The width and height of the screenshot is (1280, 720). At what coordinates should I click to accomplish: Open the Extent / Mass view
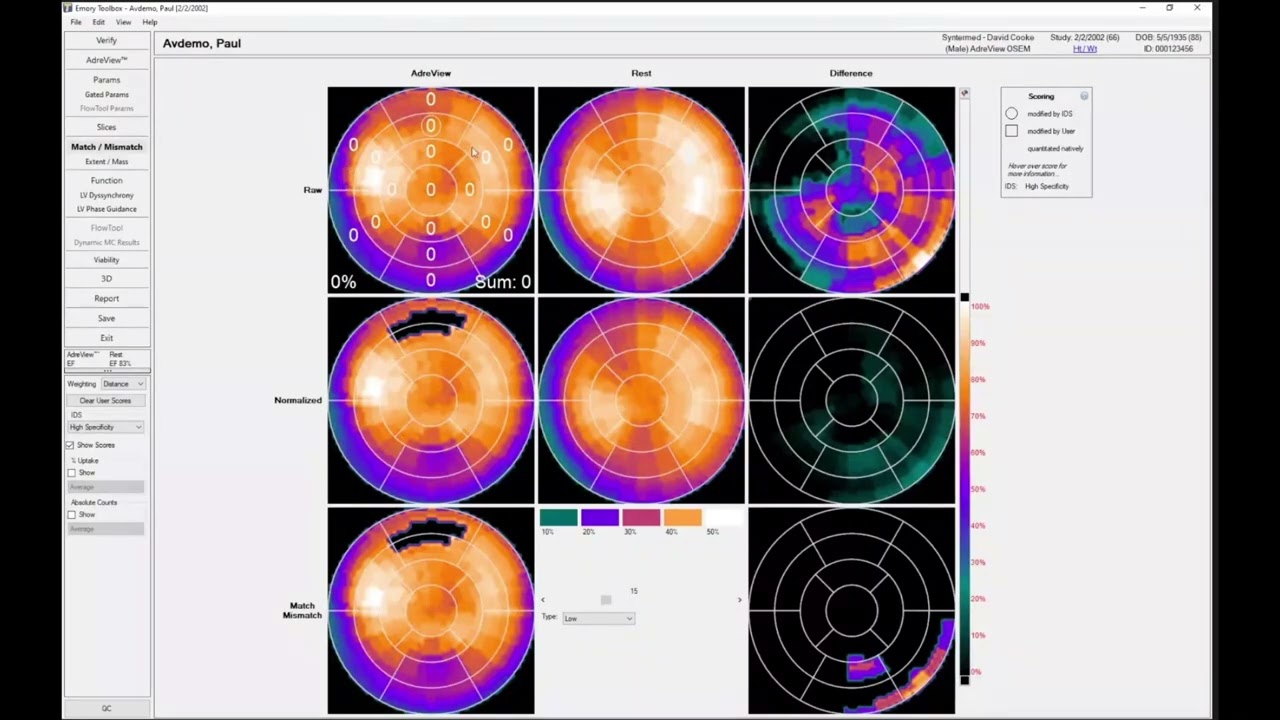[x=107, y=162]
